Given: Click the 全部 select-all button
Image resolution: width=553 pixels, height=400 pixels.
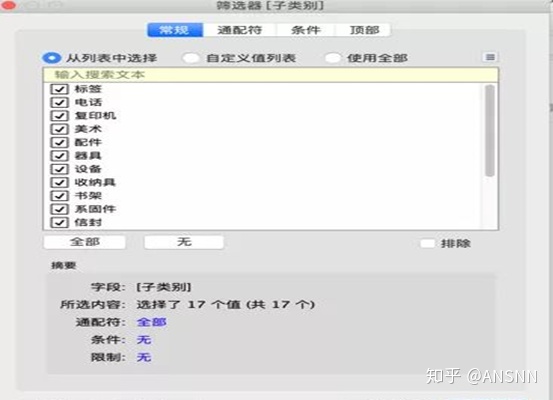Looking at the screenshot, I should (x=85, y=242).
